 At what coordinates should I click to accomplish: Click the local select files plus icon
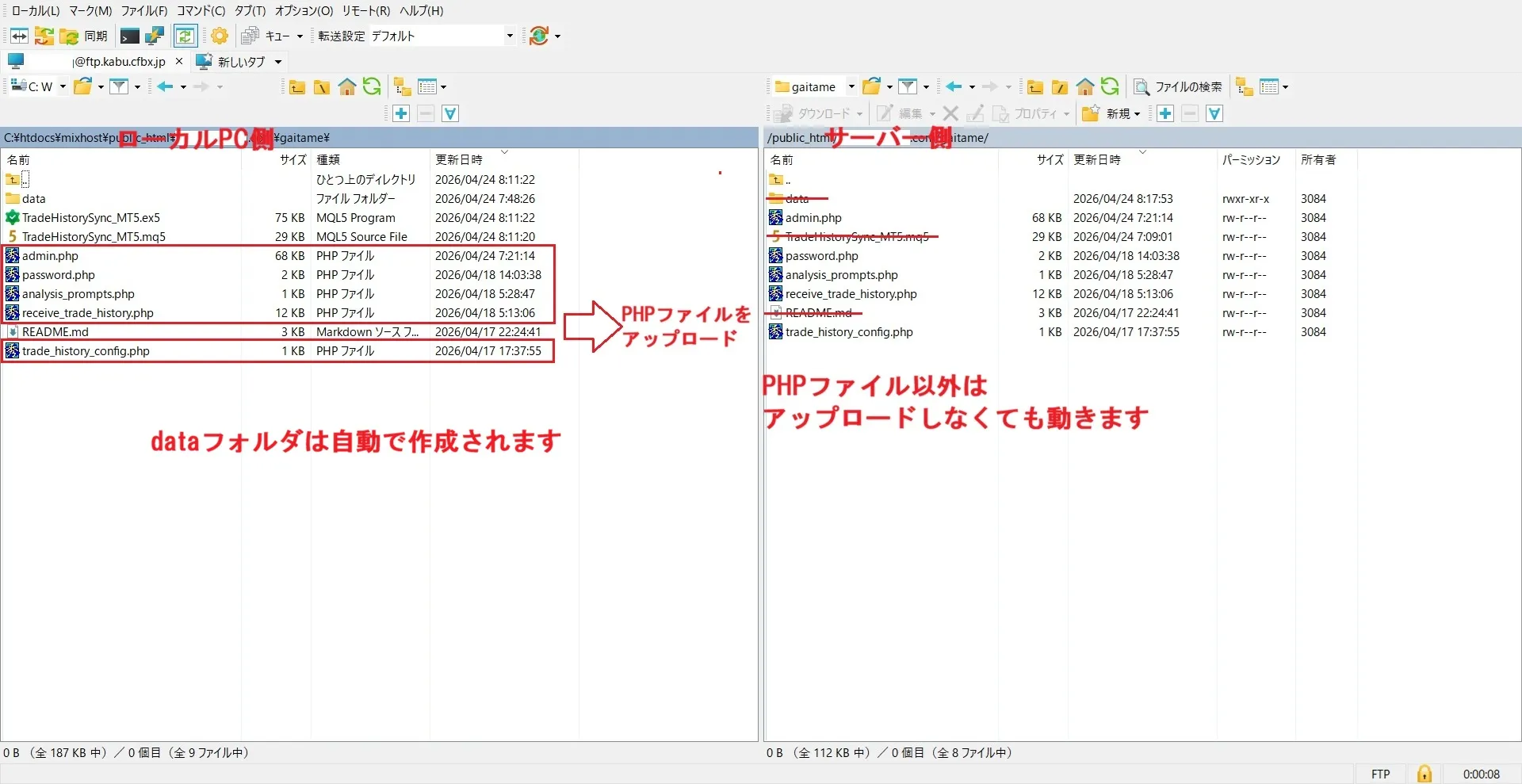(401, 114)
